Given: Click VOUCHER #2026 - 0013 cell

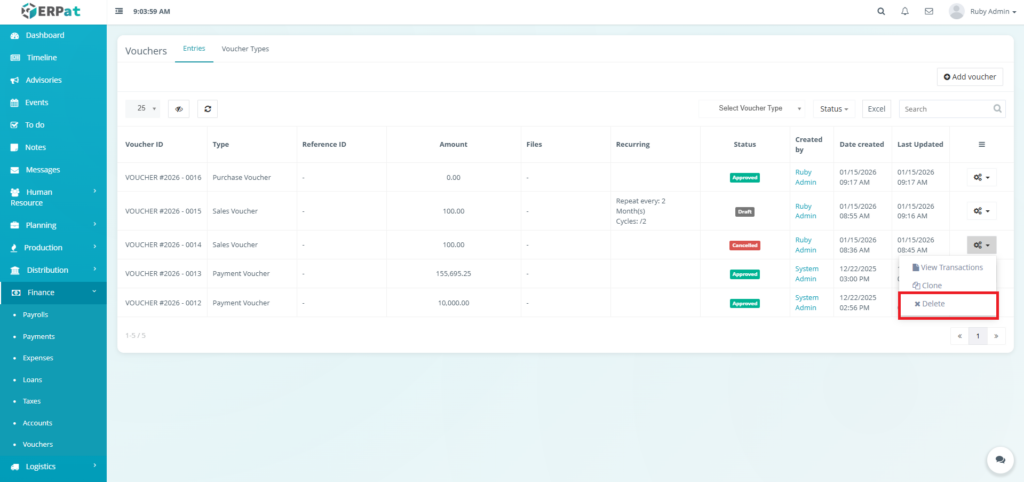Looking at the screenshot, I should [163, 274].
